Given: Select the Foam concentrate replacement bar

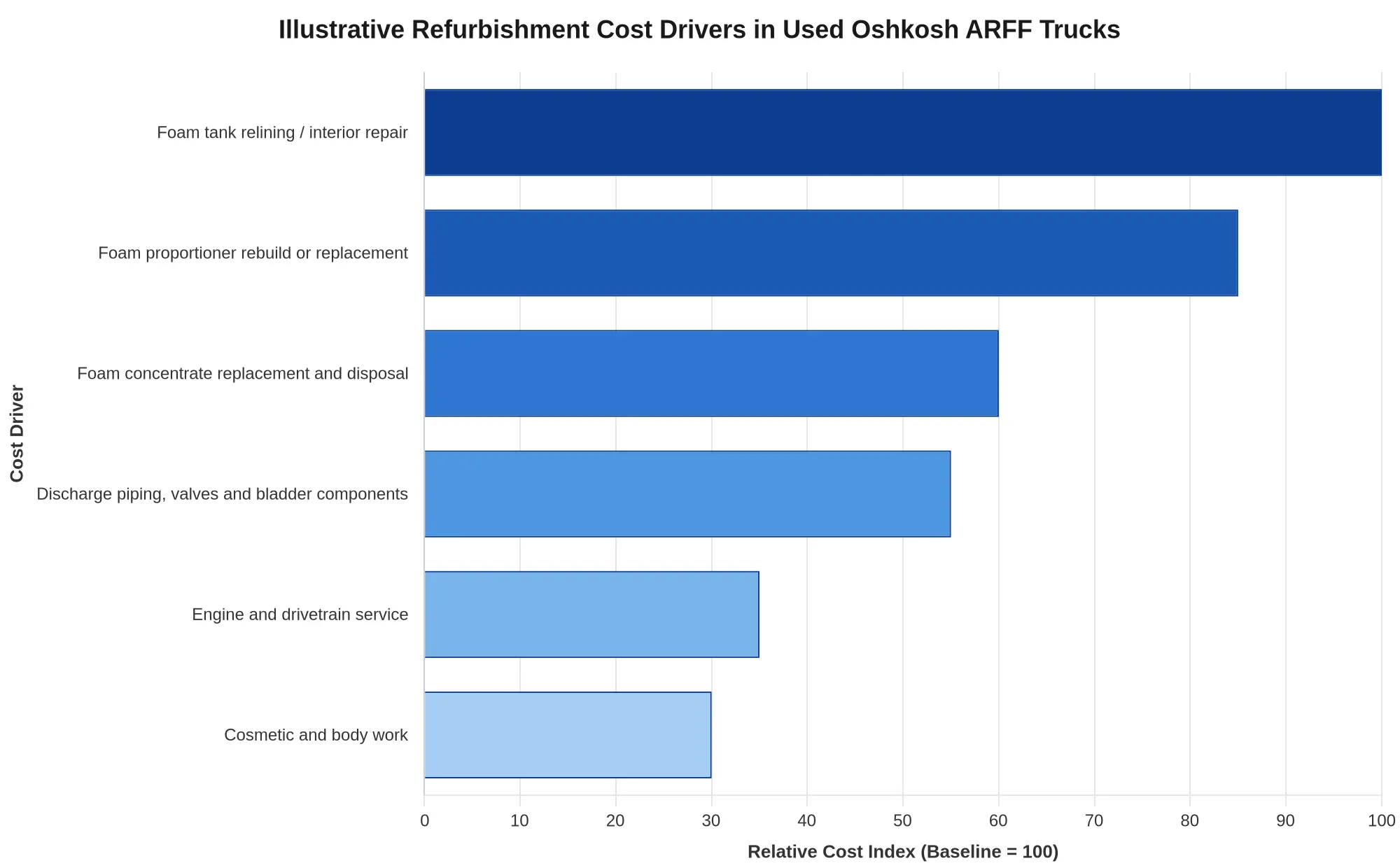Looking at the screenshot, I should 711,373.
